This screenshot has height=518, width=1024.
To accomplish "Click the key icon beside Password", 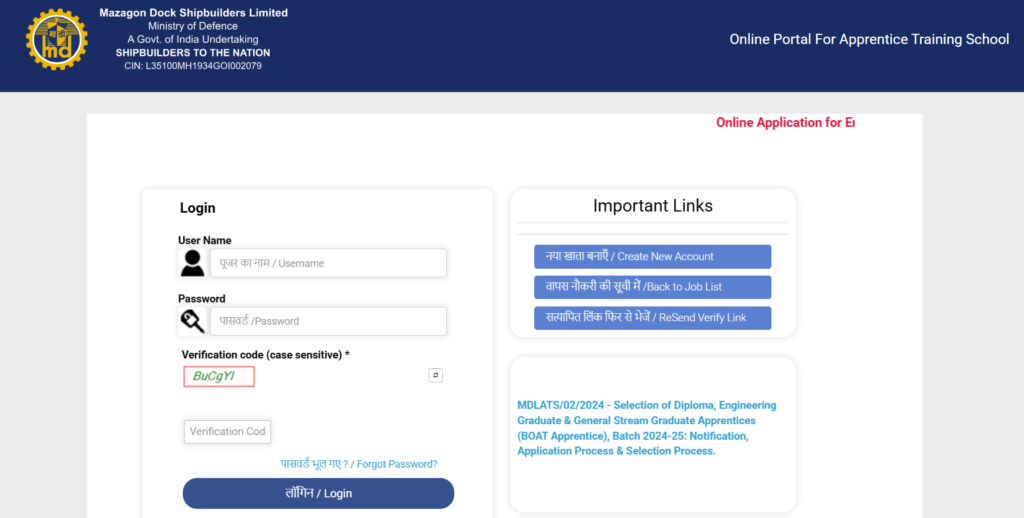I will point(192,321).
